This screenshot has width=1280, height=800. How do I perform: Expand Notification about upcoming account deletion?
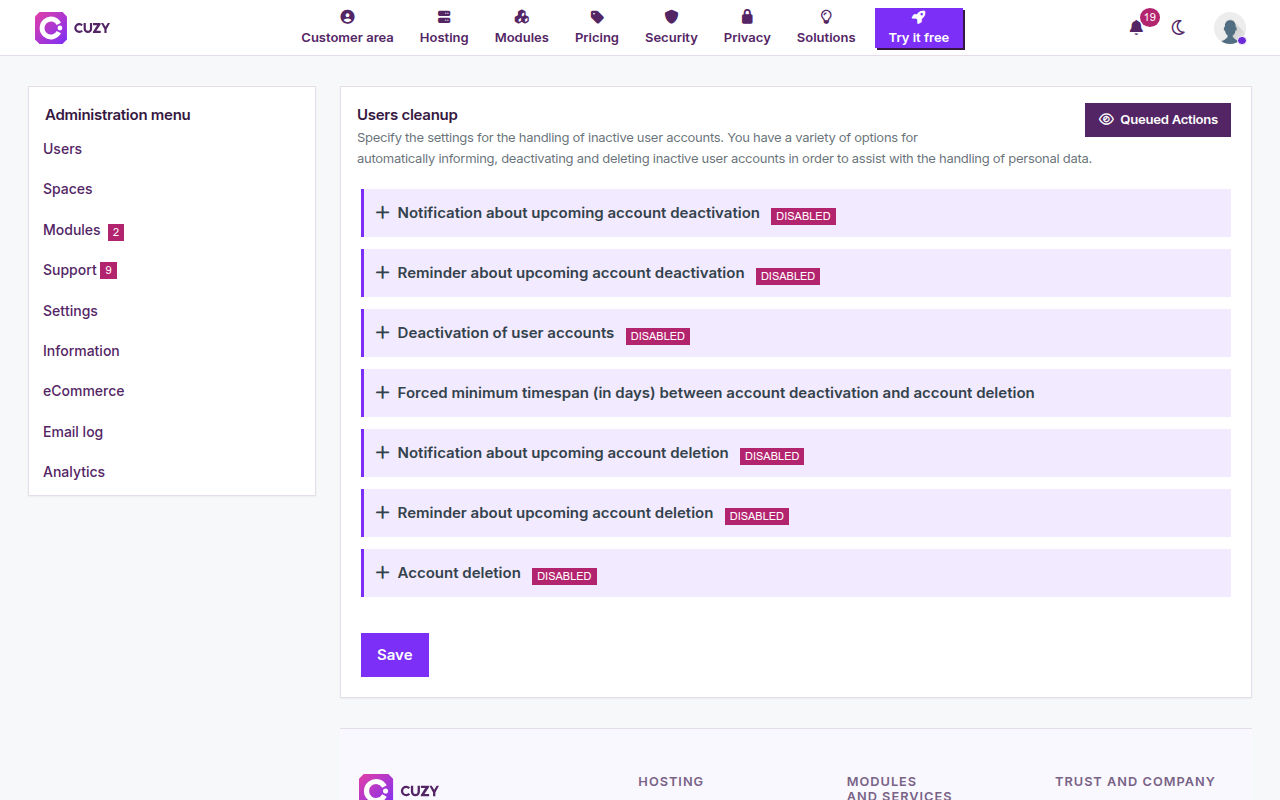796,453
